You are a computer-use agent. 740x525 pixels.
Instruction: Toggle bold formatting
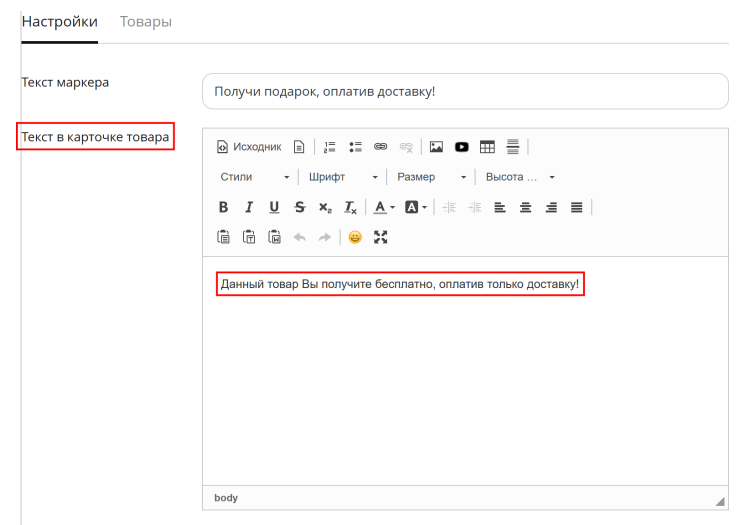[223, 207]
